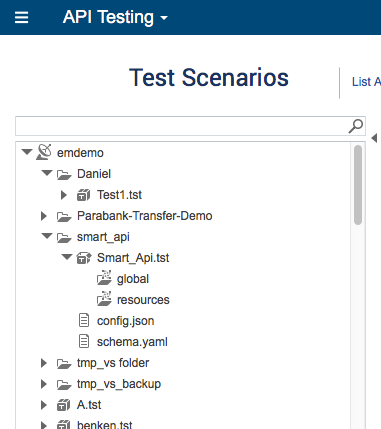
Task: Expand the tmp_vs folder node
Action: click(x=44, y=363)
